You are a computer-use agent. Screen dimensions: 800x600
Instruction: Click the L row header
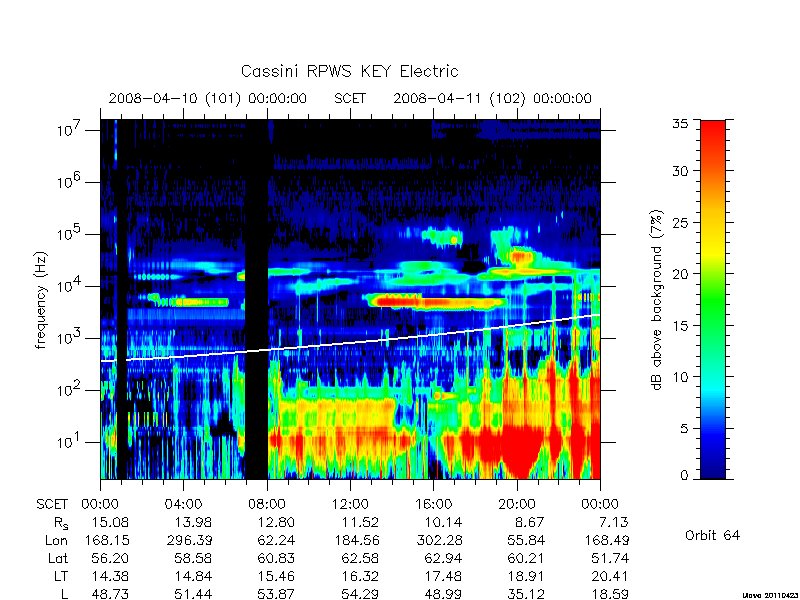(x=63, y=594)
